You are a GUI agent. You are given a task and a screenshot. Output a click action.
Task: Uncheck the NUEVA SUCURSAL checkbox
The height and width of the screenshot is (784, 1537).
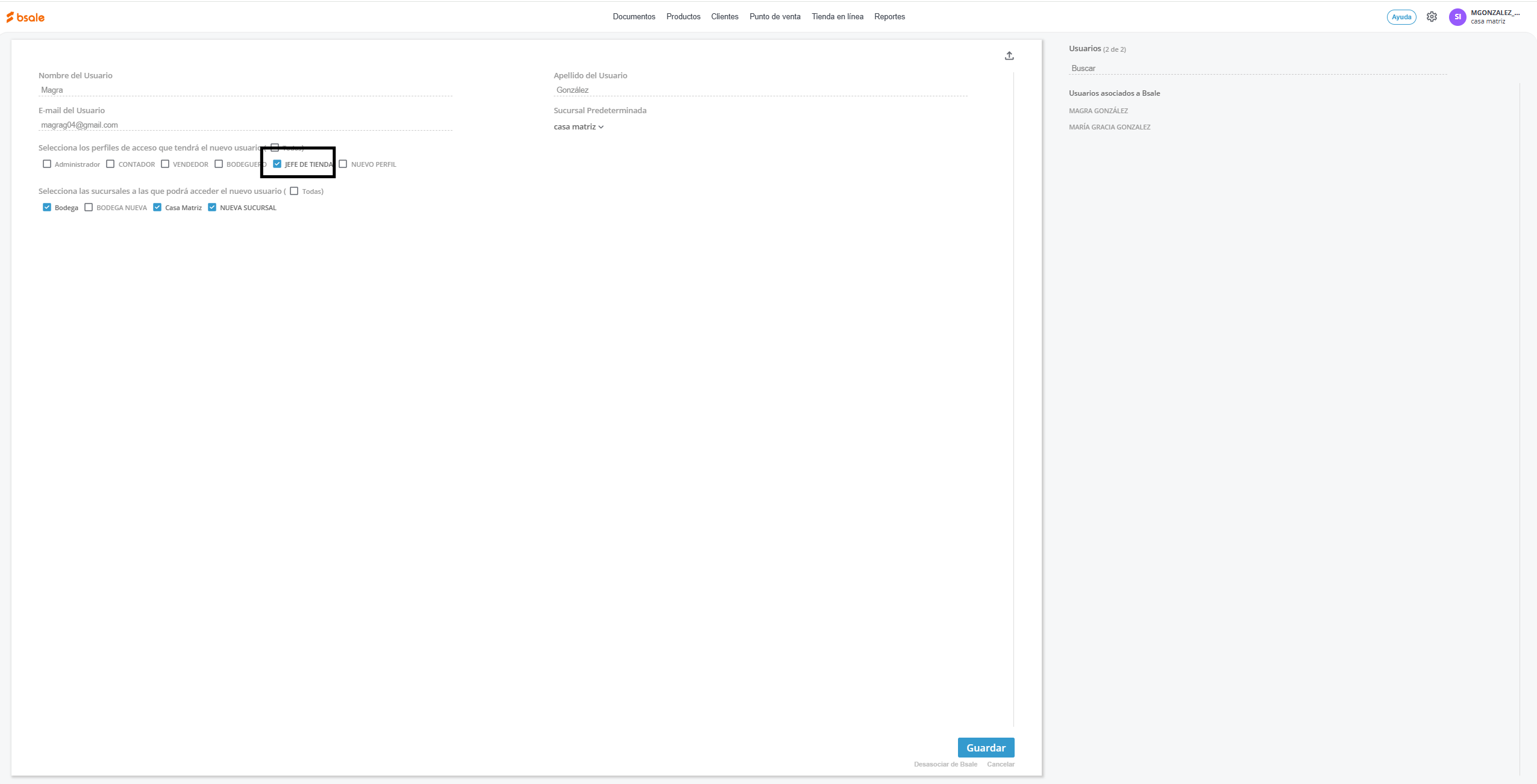tap(212, 207)
